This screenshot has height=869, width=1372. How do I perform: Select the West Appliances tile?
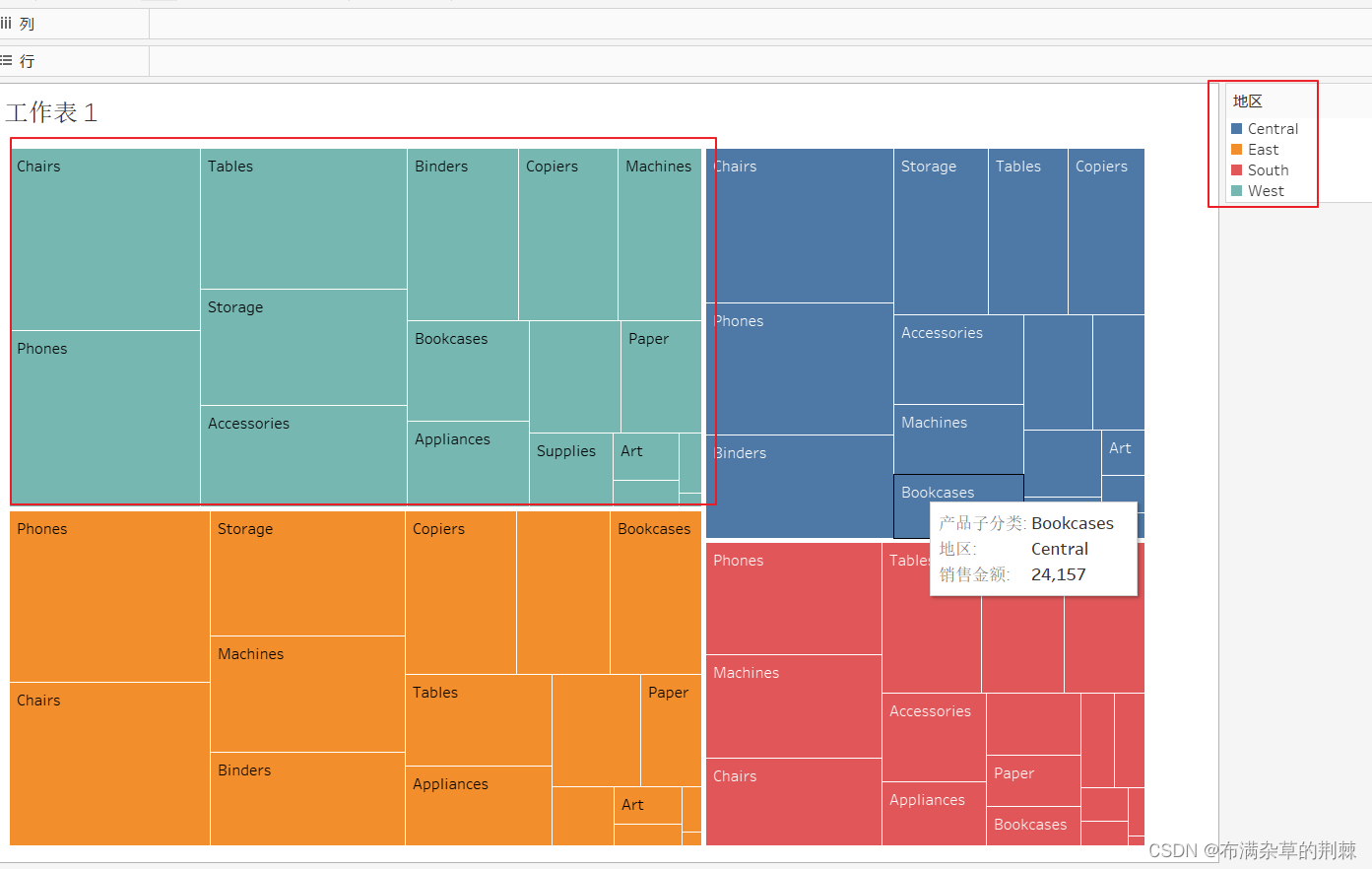pos(468,463)
